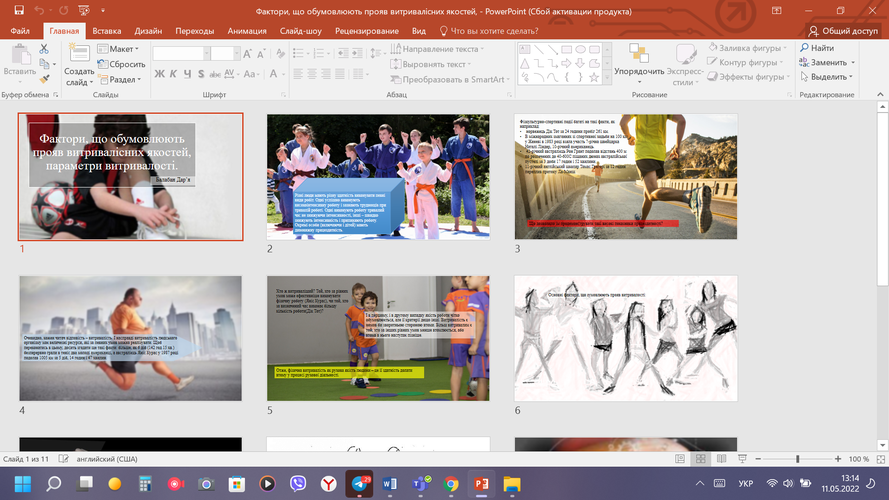Switch to the Переходы tab

194,31
